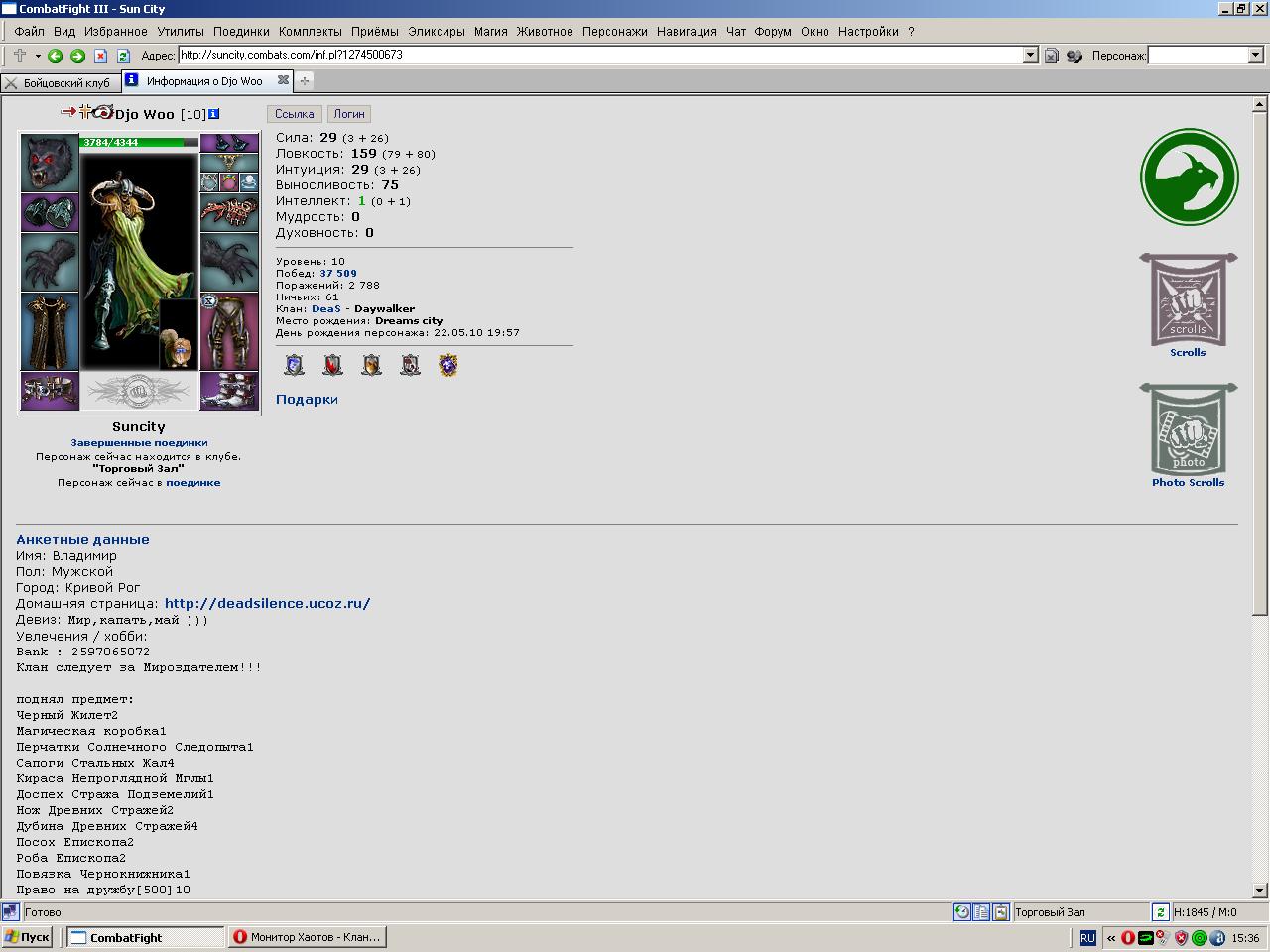Click the earrings item slot
Screen dimensions: 1270x952
tap(229, 143)
